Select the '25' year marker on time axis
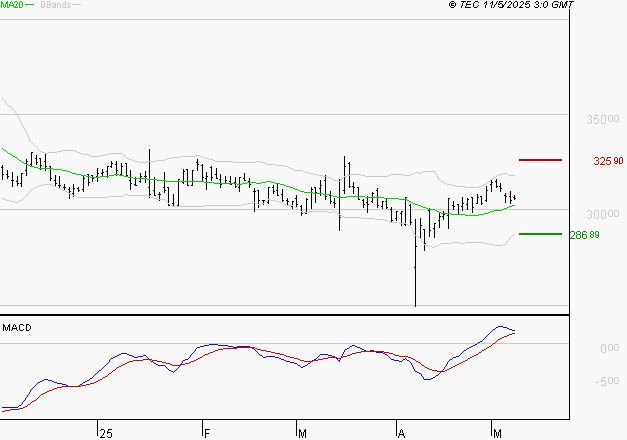 pos(105,431)
